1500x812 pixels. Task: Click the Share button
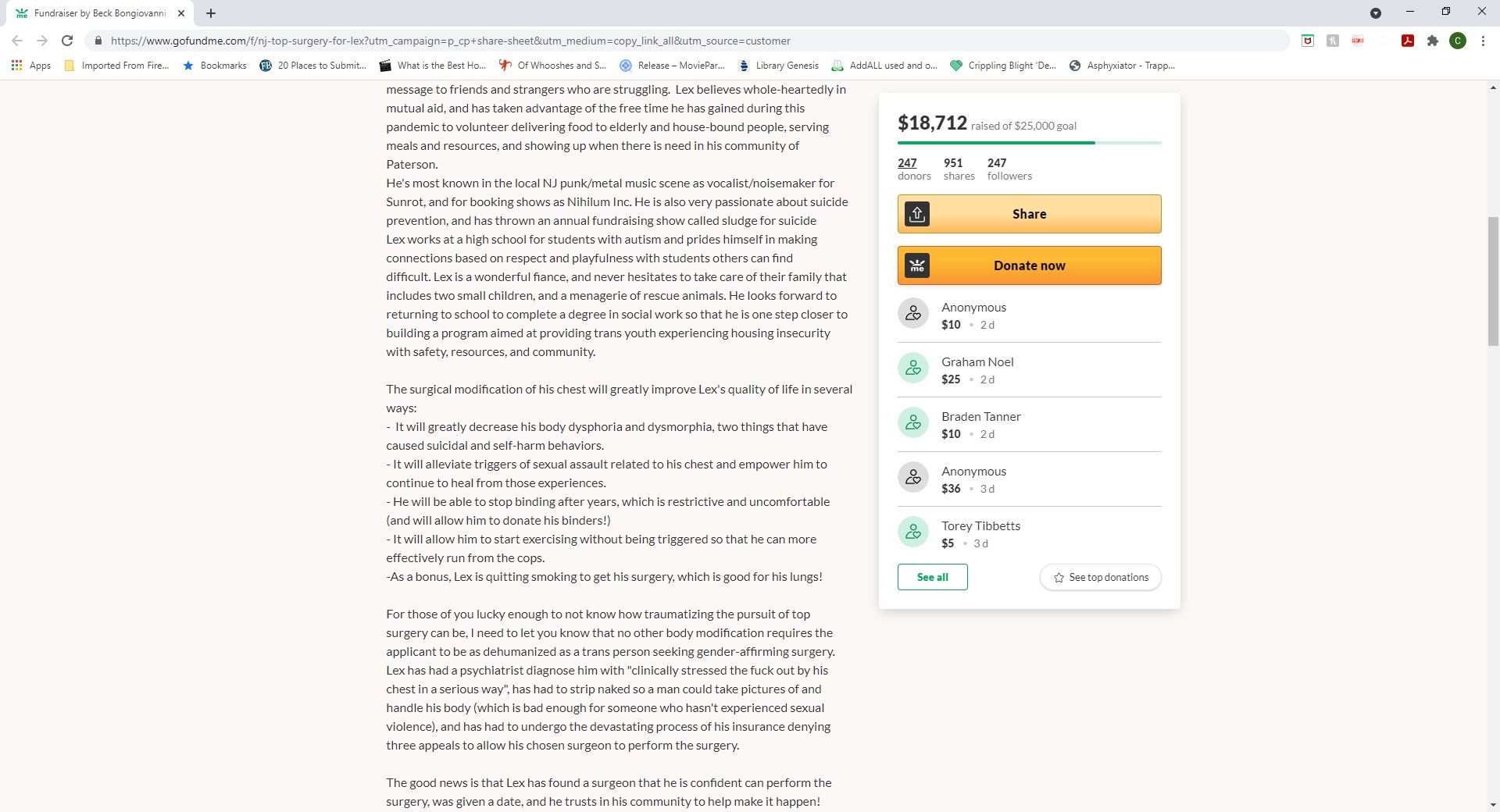(x=1030, y=214)
